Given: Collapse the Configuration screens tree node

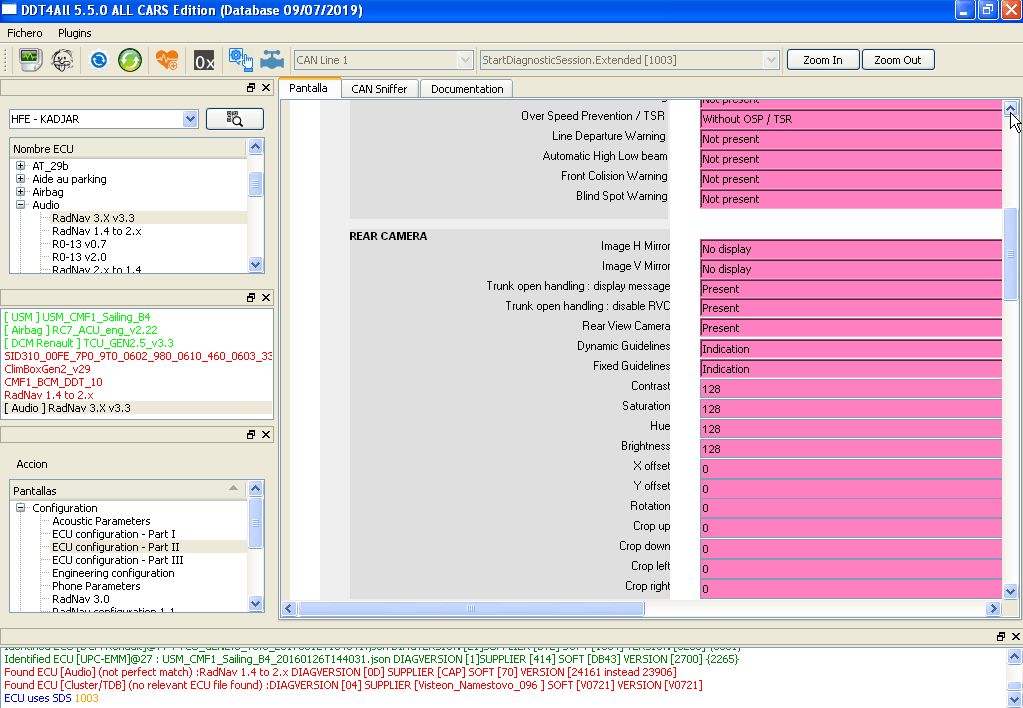Looking at the screenshot, I should pyautogui.click(x=21, y=508).
